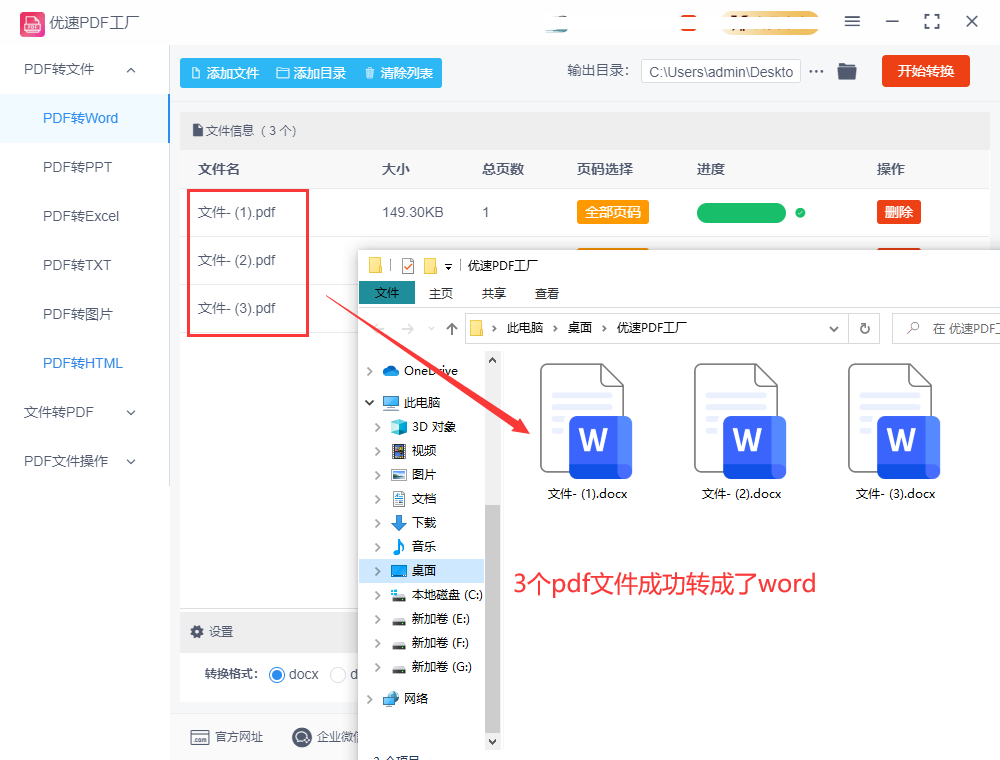Open 文件- (2).docx Word file icon
This screenshot has height=760, width=1000.
pos(740,421)
